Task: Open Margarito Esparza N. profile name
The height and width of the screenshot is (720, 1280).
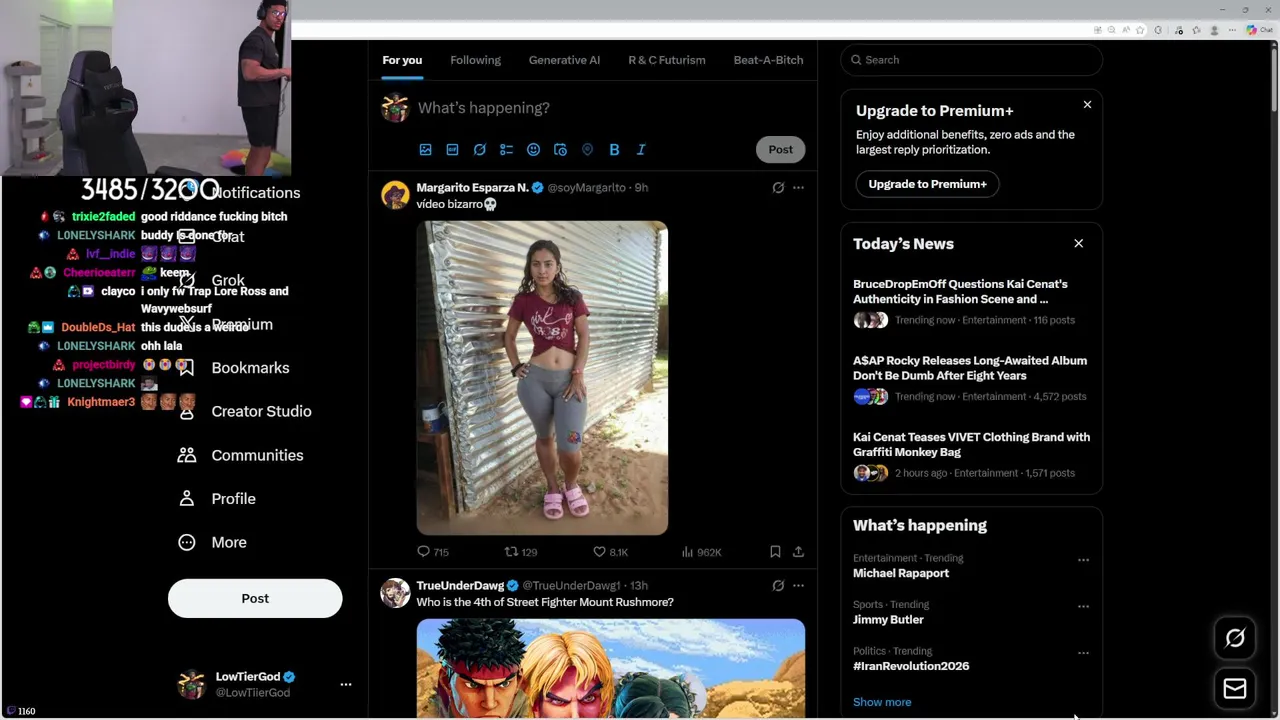Action: (x=472, y=188)
